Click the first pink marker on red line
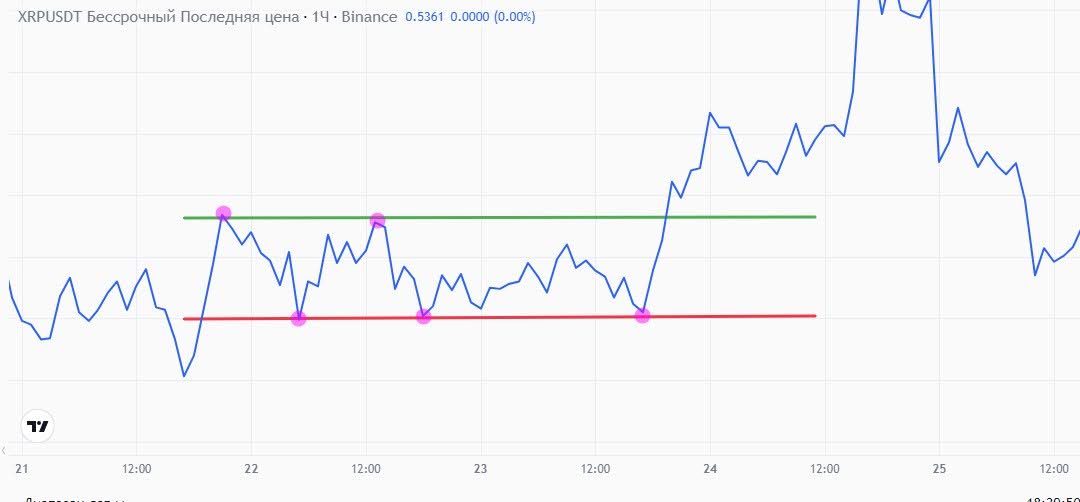 coord(298,318)
